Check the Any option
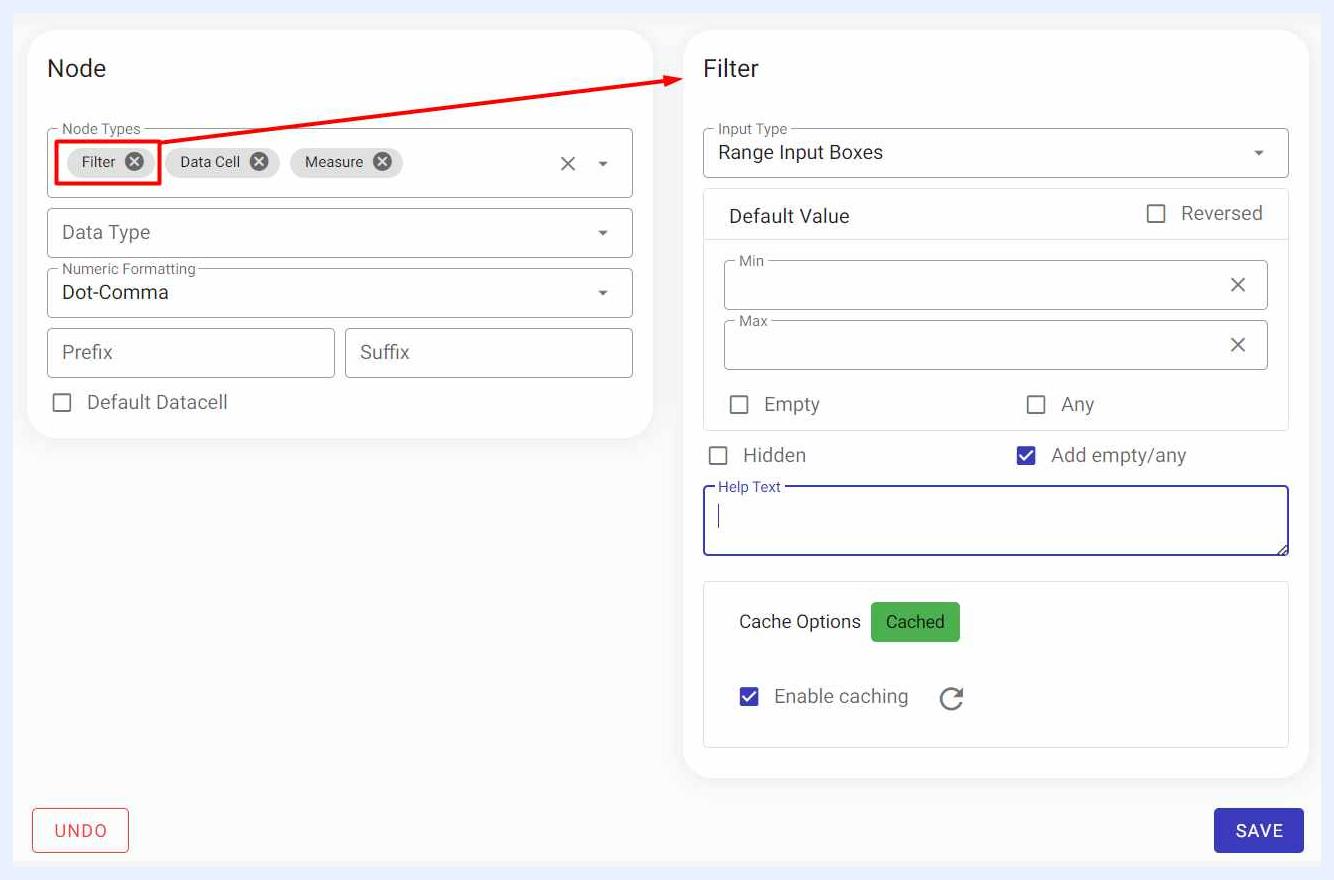This screenshot has width=1334, height=880. 1036,405
